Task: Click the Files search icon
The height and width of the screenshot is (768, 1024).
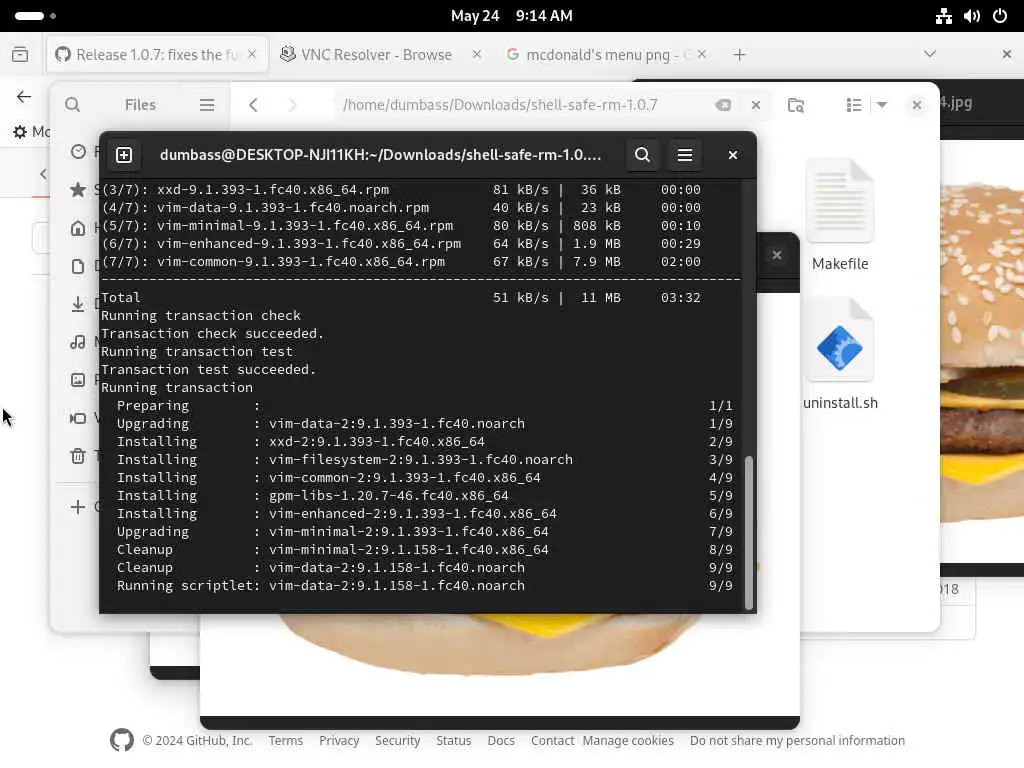Action: 72,105
